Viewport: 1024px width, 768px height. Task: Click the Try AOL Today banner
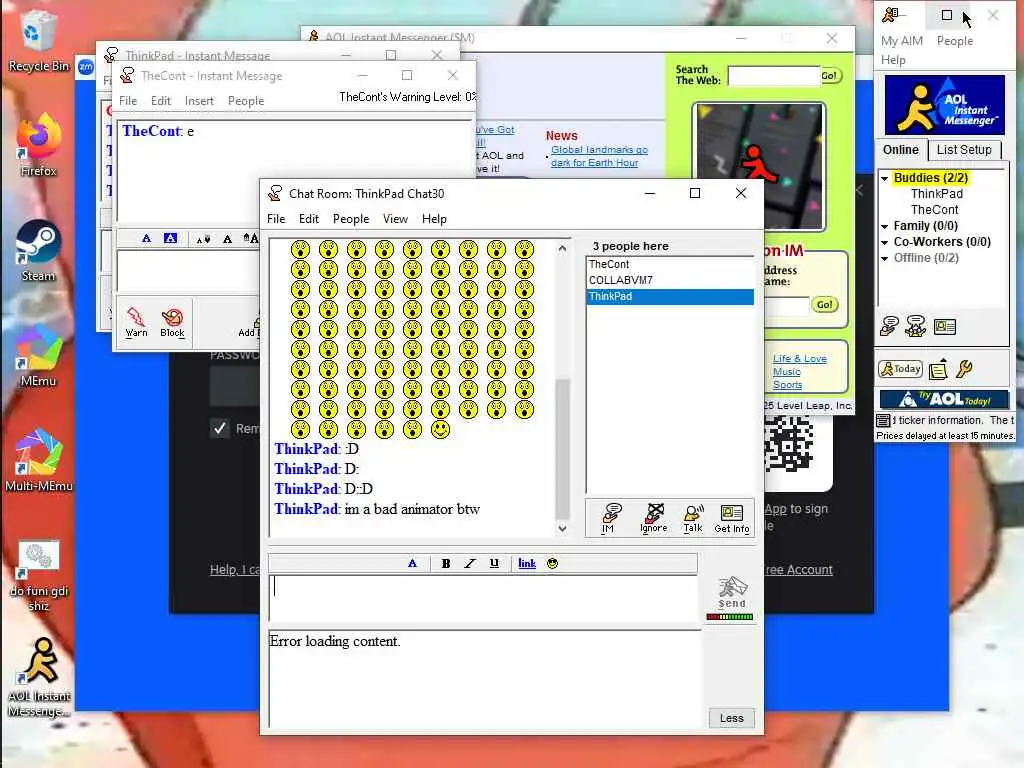[944, 399]
